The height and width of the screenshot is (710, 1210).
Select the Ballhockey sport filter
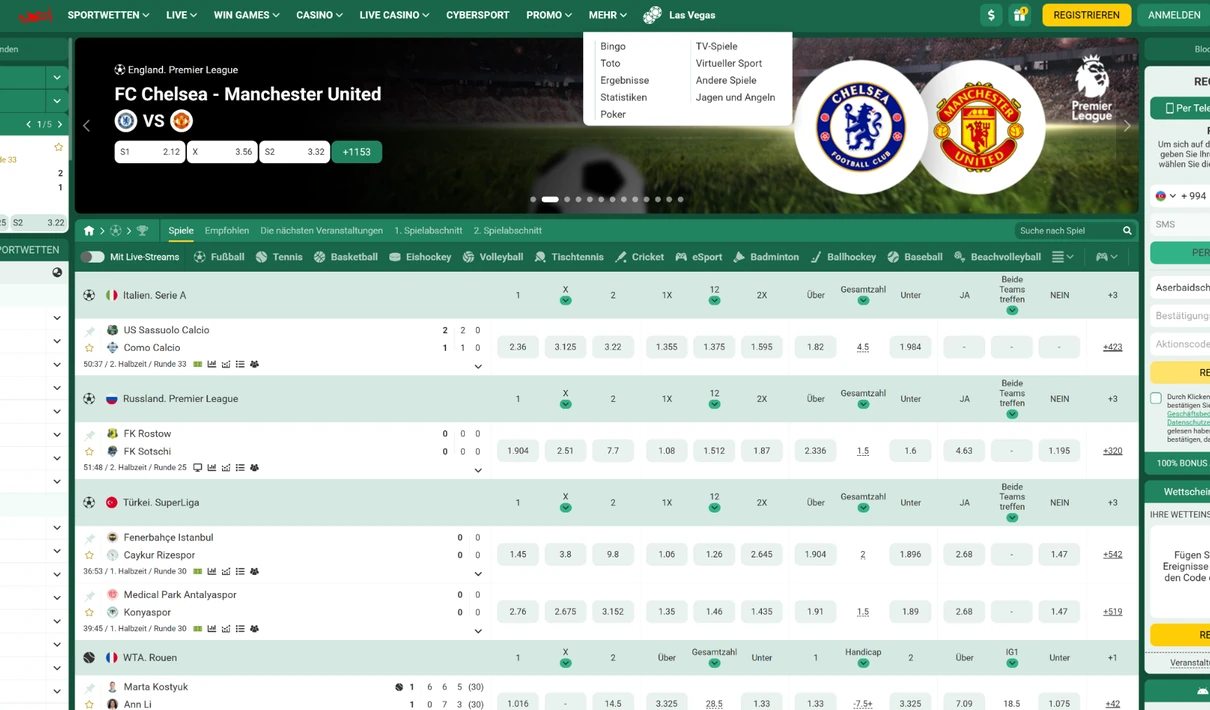pyautogui.click(x=843, y=257)
